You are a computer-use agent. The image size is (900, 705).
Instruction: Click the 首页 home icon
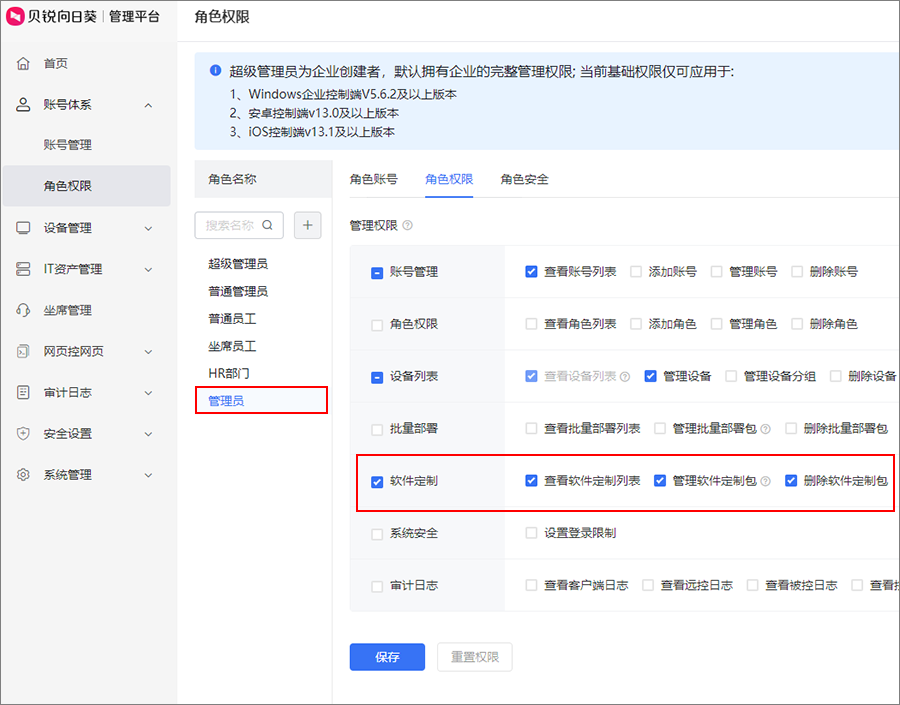point(23,63)
